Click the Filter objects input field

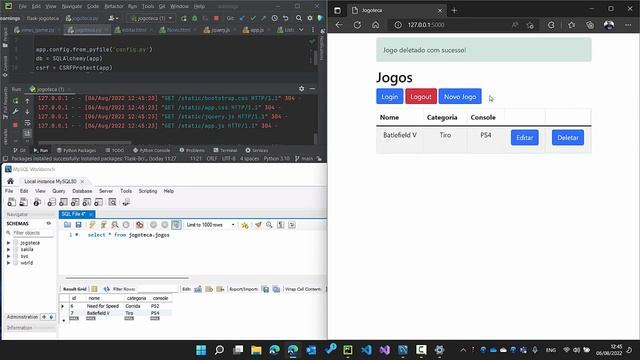coord(33,233)
